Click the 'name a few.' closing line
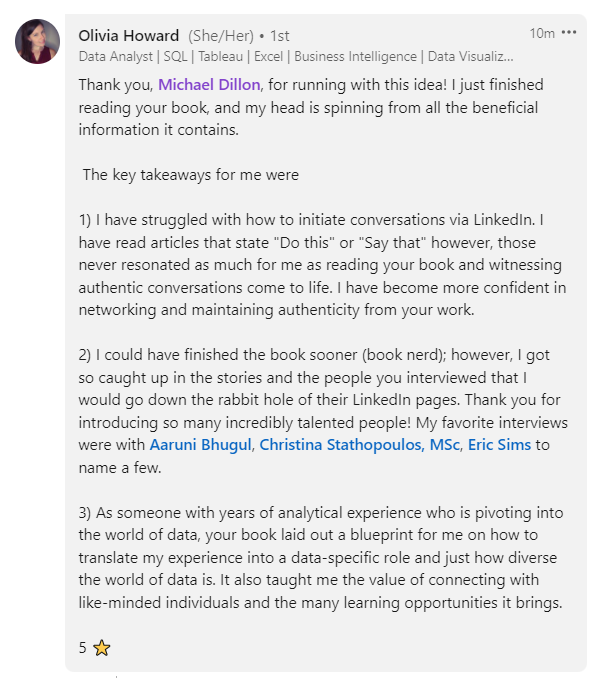Screen dimensions: 595x678 coord(120,467)
